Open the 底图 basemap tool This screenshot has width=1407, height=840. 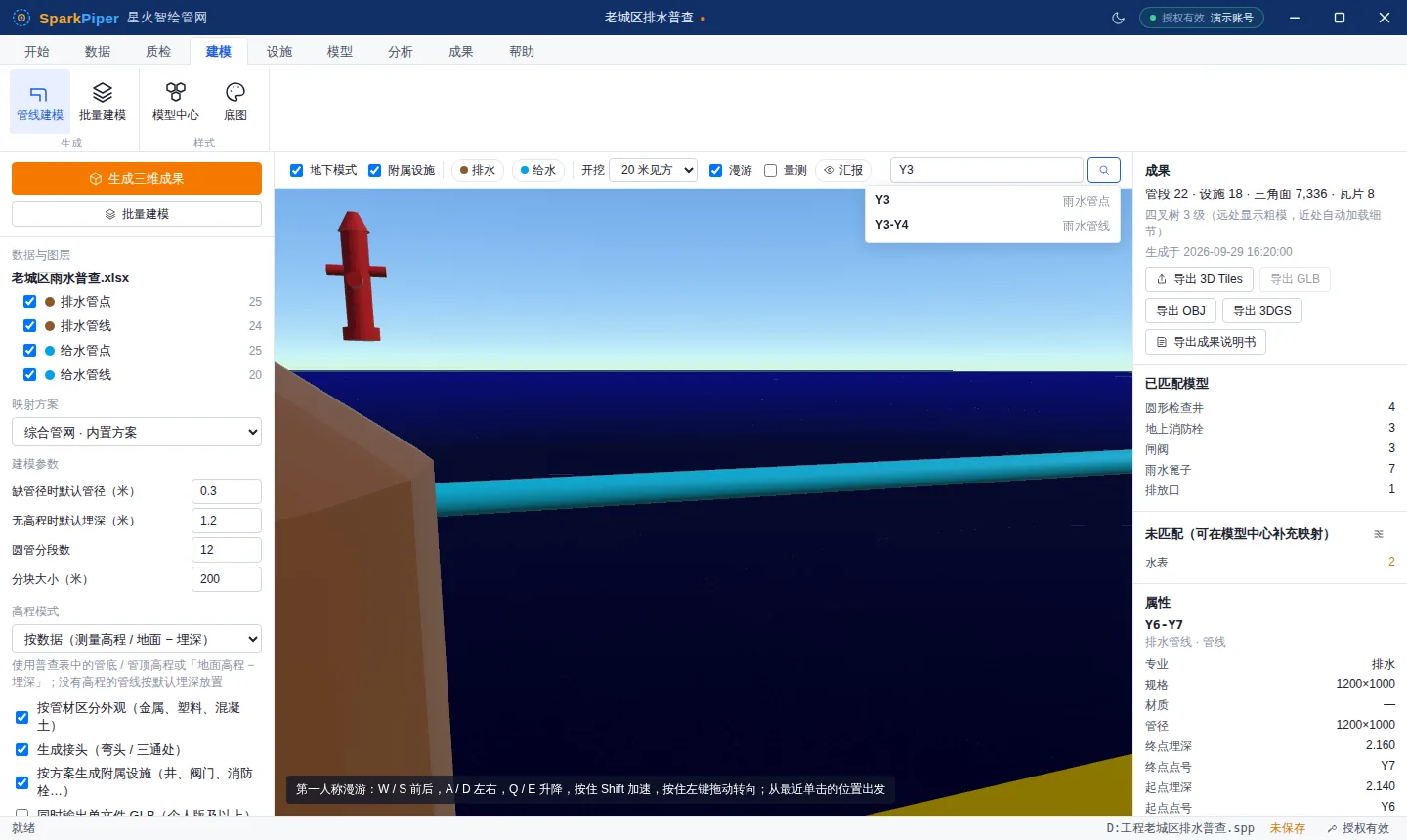pyautogui.click(x=235, y=102)
